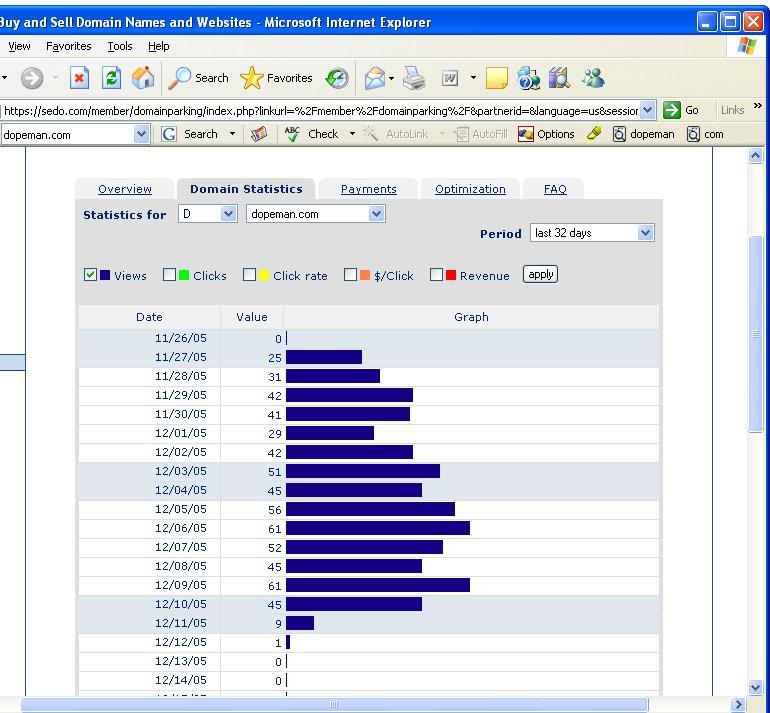Click the Print icon in toolbar
This screenshot has width=770, height=713.
tap(414, 78)
